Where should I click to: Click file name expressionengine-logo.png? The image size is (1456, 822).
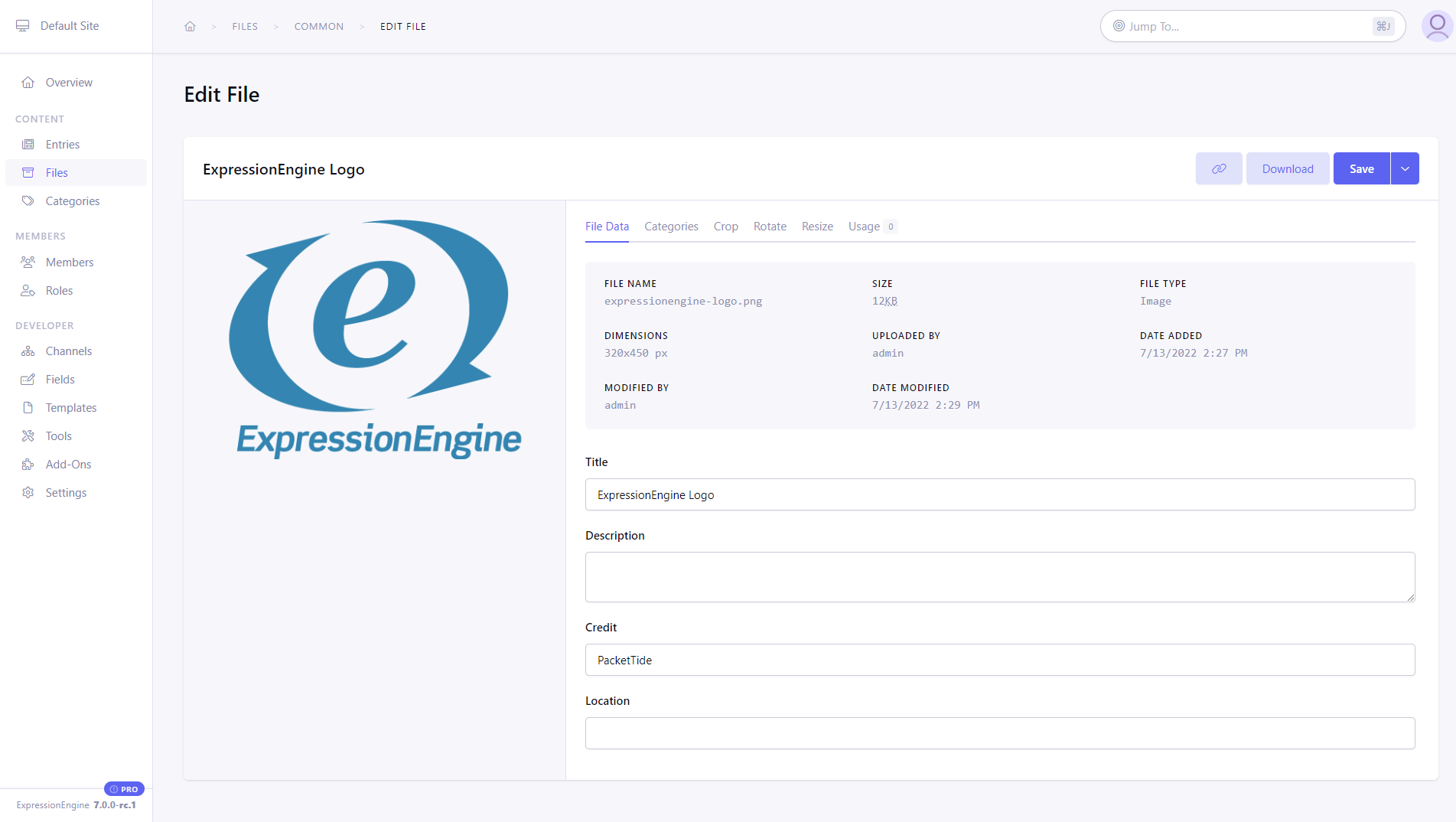[x=683, y=301]
